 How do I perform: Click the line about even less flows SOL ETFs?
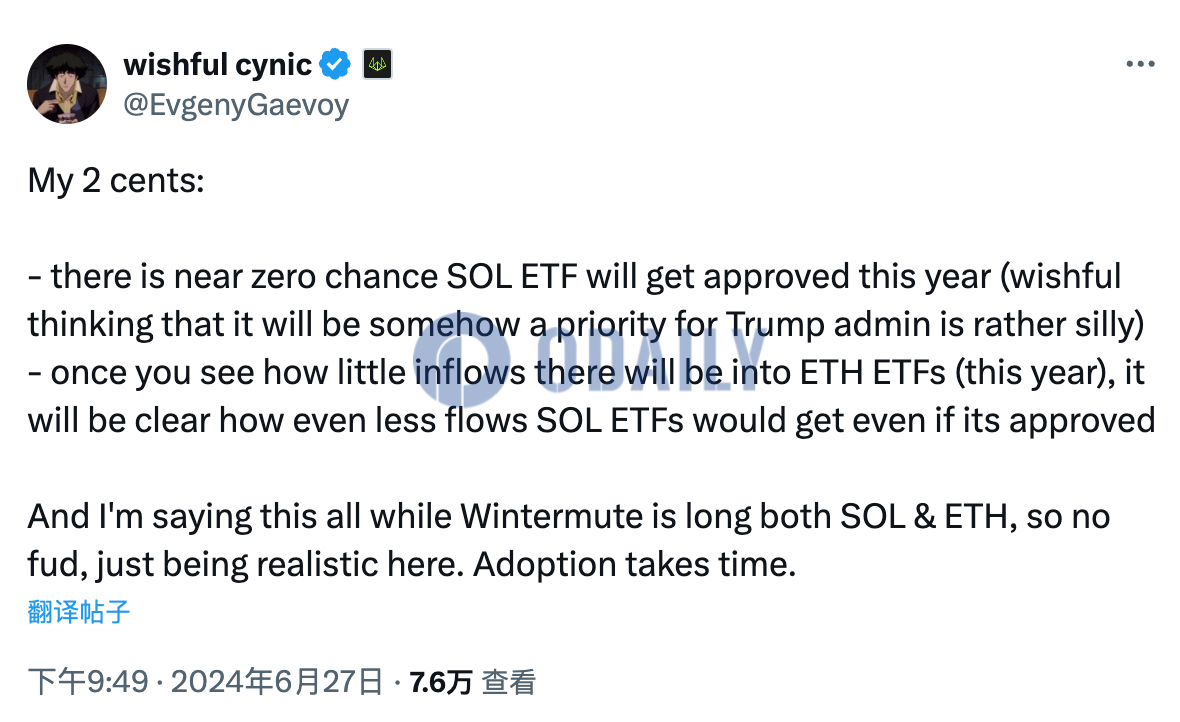tap(591, 420)
